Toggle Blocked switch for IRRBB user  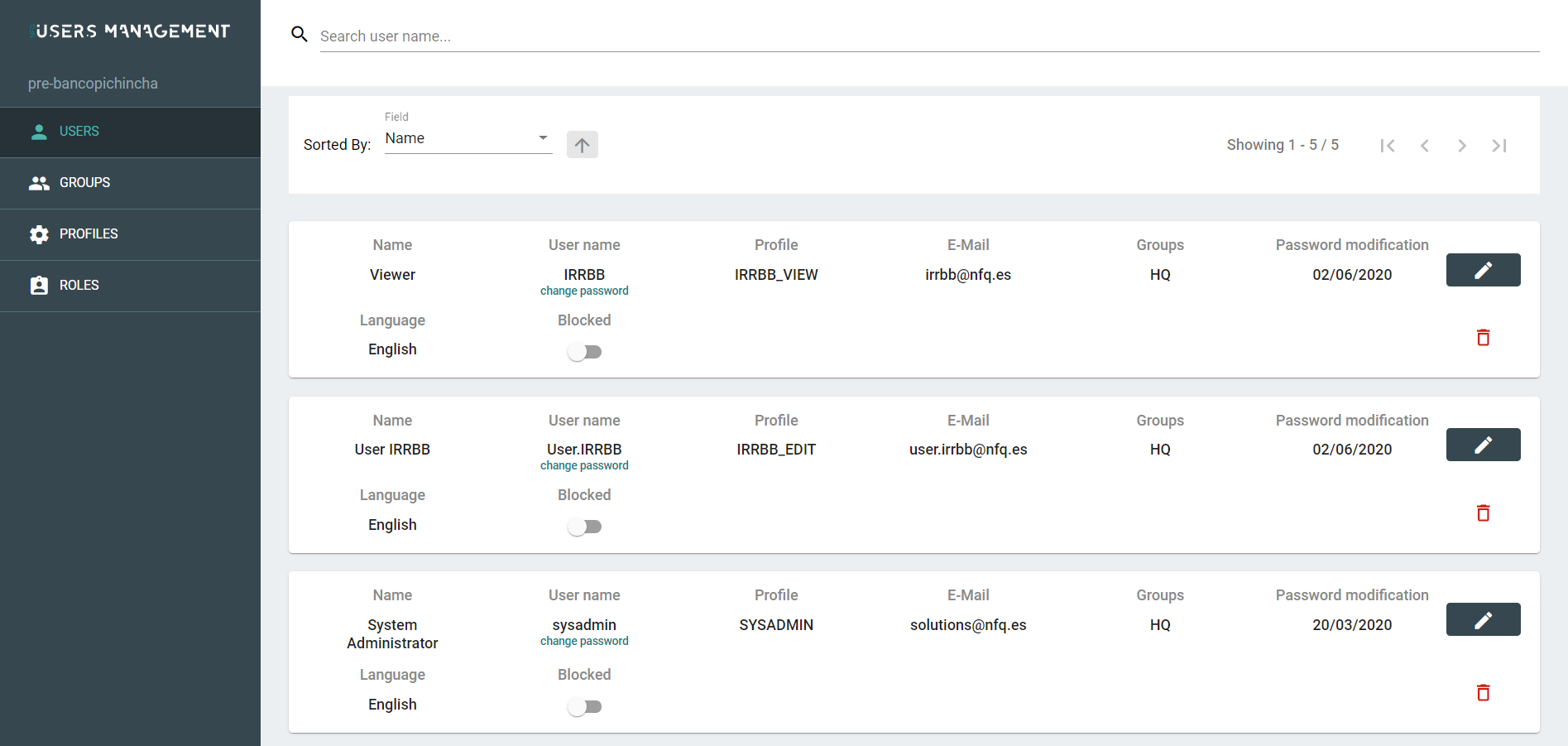584,352
